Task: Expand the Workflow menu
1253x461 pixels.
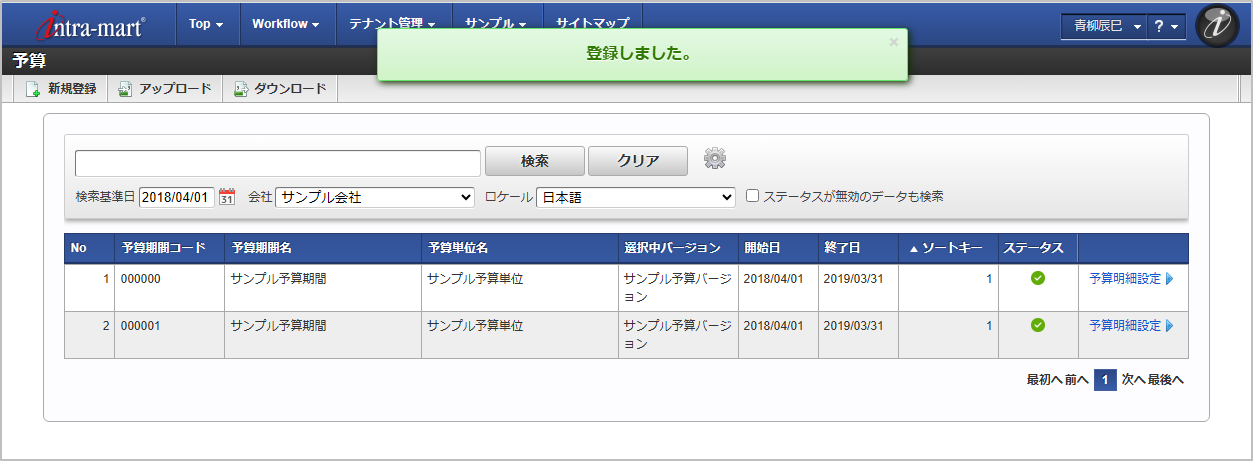Action: point(286,23)
